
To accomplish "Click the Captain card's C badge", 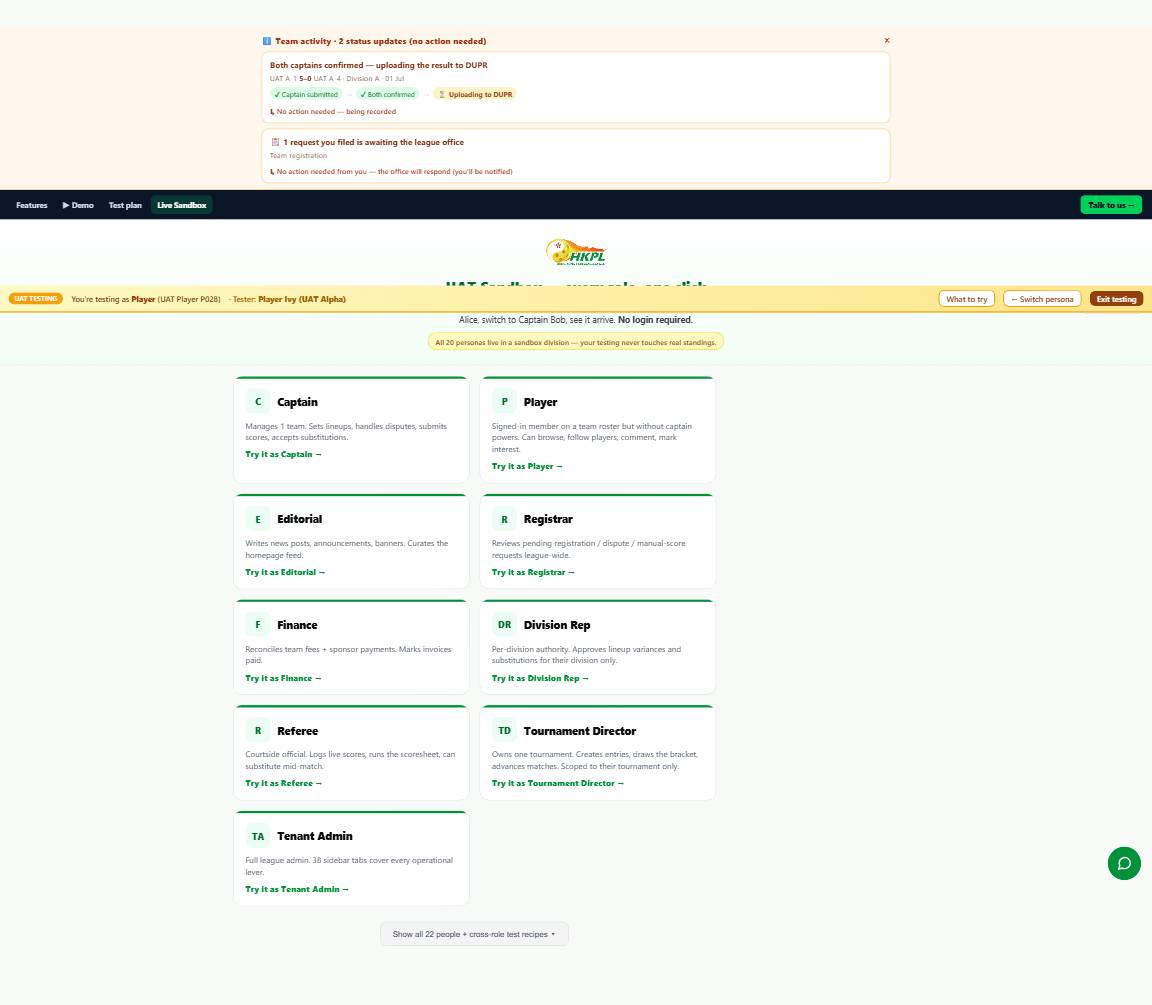I will (x=258, y=402).
